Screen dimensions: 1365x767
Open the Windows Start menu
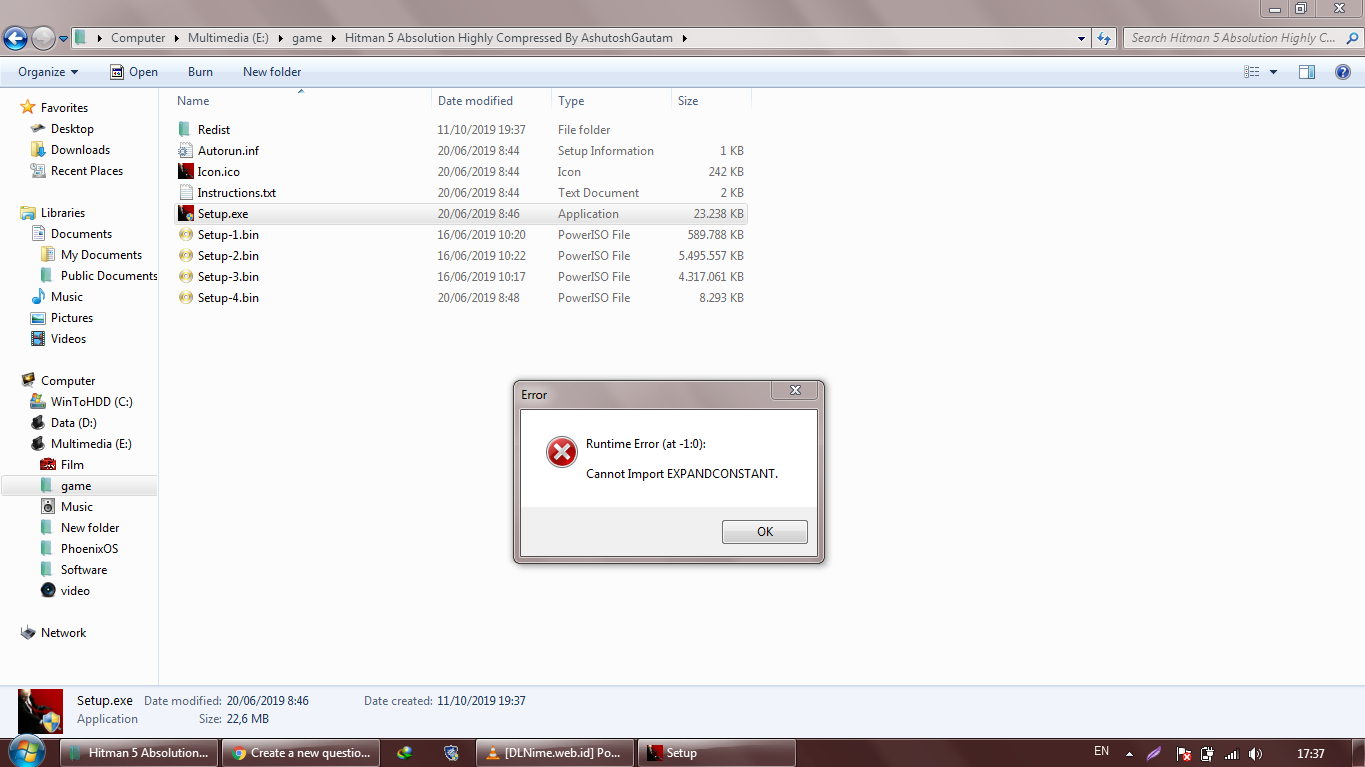26,752
